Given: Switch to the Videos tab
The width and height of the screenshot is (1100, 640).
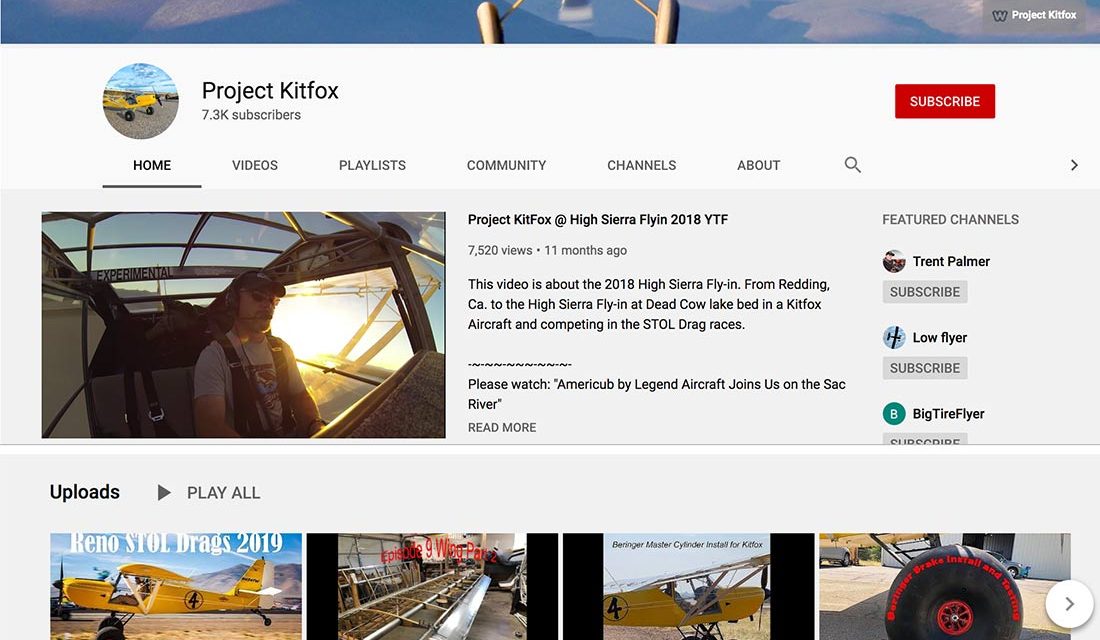Looking at the screenshot, I should coord(255,165).
